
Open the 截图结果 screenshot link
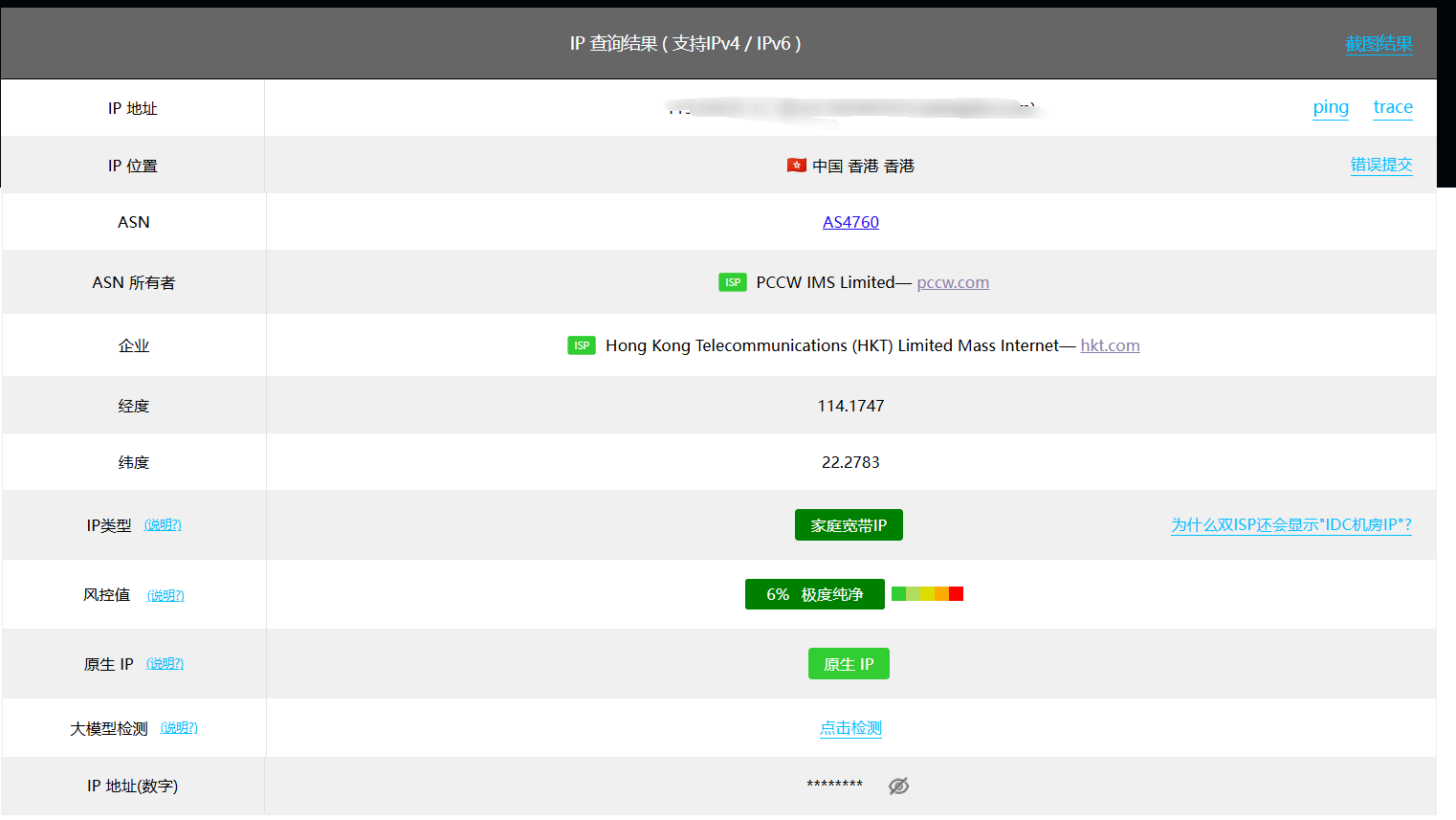point(1379,44)
